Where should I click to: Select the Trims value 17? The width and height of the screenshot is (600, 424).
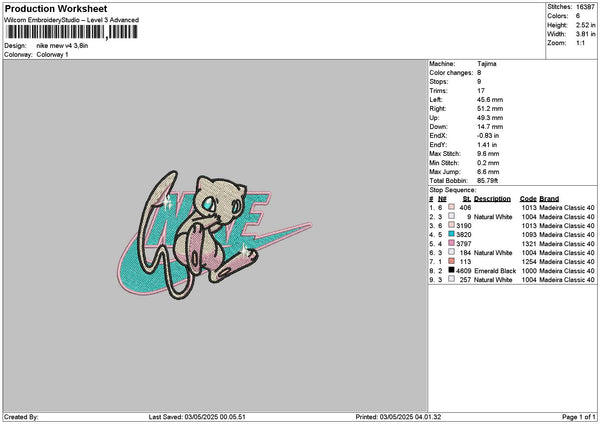481,91
